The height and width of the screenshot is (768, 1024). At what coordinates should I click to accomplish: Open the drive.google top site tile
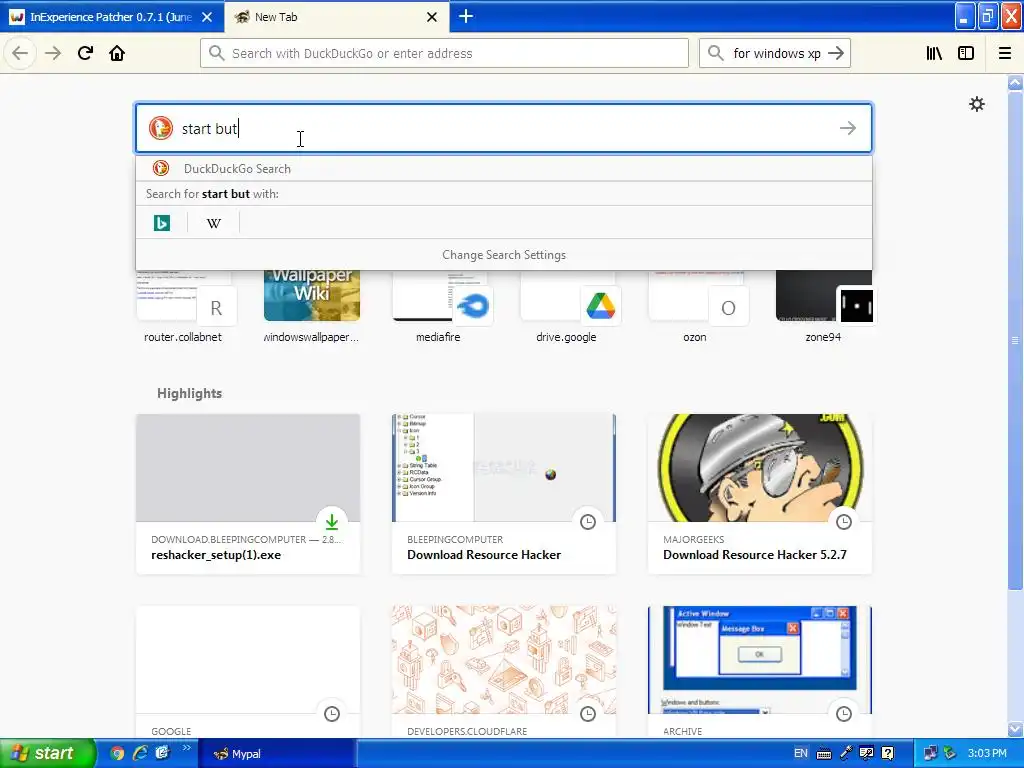coord(567,307)
